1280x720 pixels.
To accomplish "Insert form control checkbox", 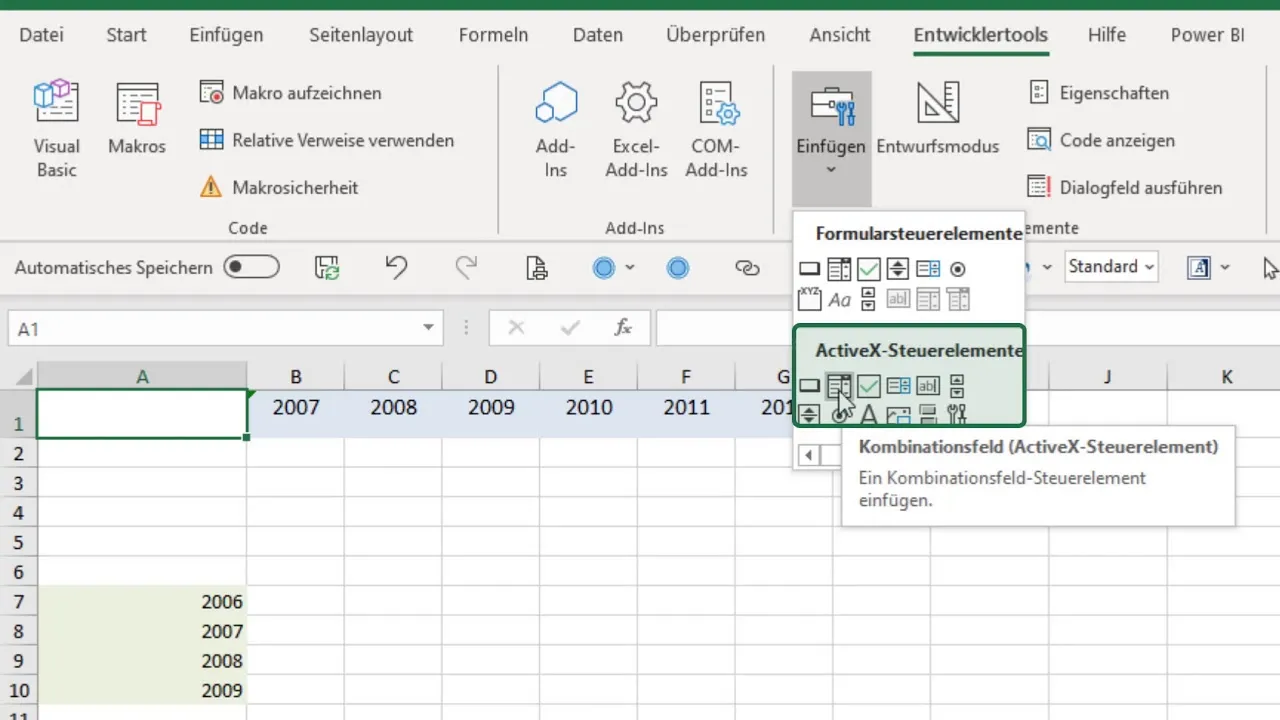I will tap(868, 269).
